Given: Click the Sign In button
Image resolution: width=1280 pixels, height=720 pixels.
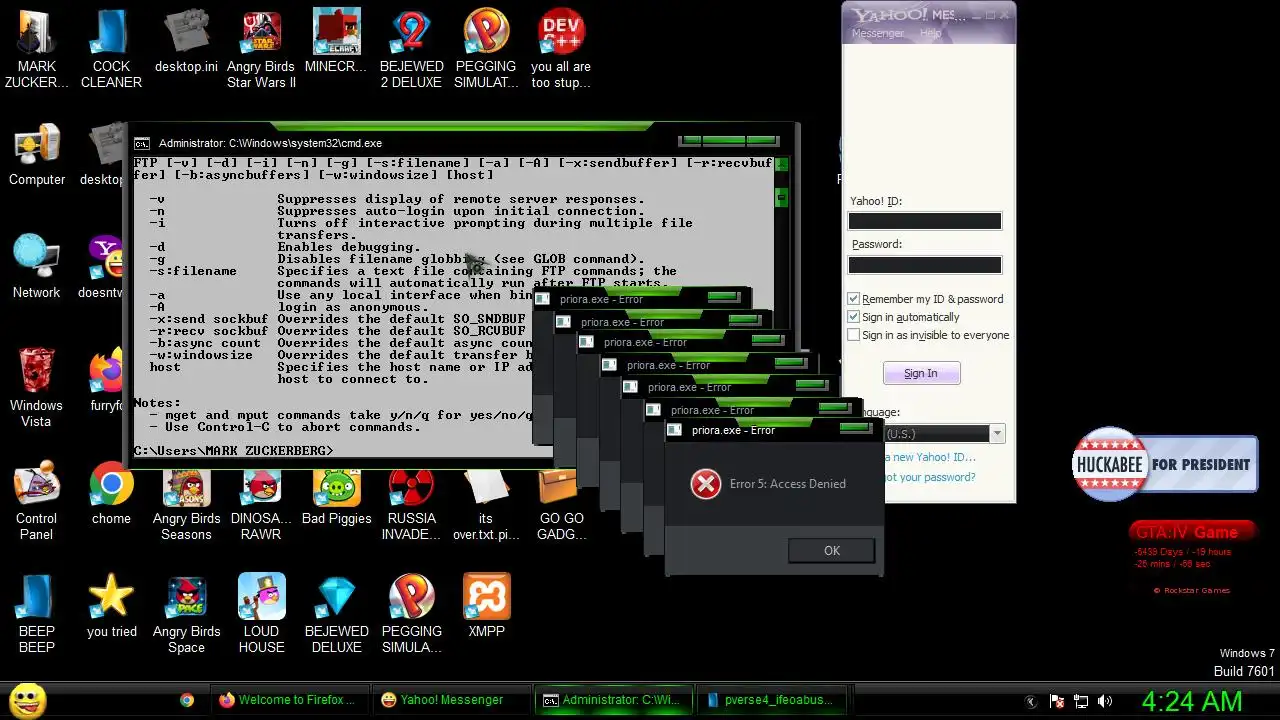Looking at the screenshot, I should click(x=921, y=373).
